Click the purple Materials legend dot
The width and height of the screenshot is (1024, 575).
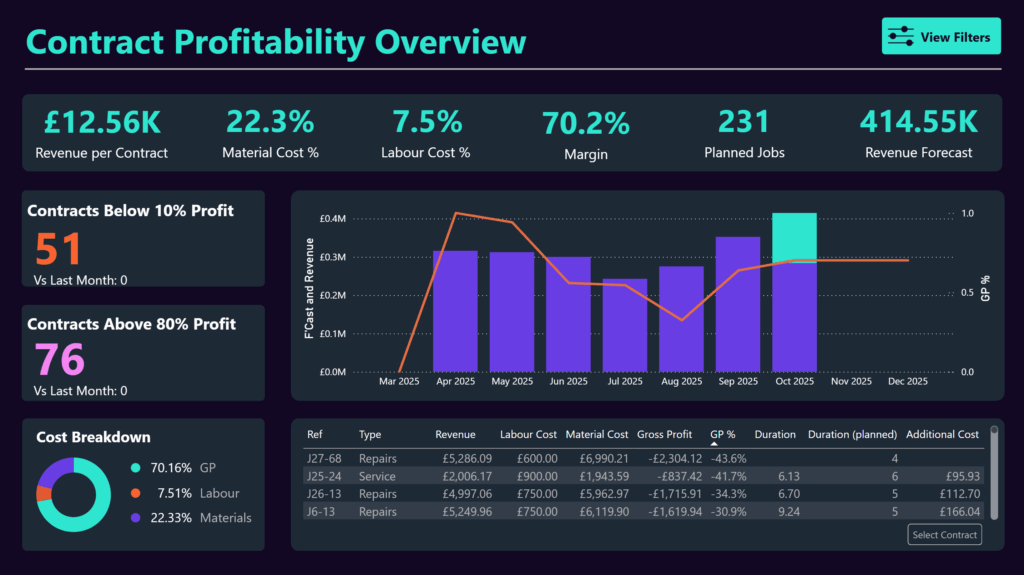tap(136, 518)
